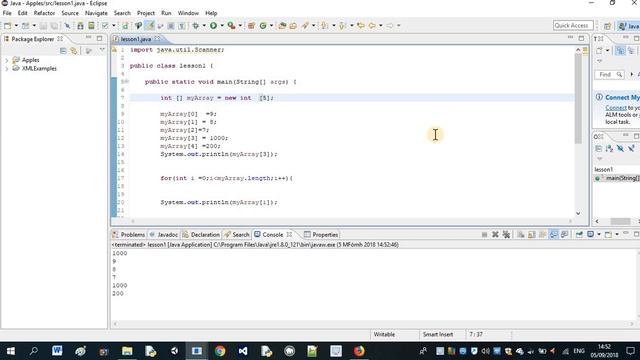The width and height of the screenshot is (640, 360).
Task: Click the Remove All Terminated Launches icon
Action: (506, 235)
